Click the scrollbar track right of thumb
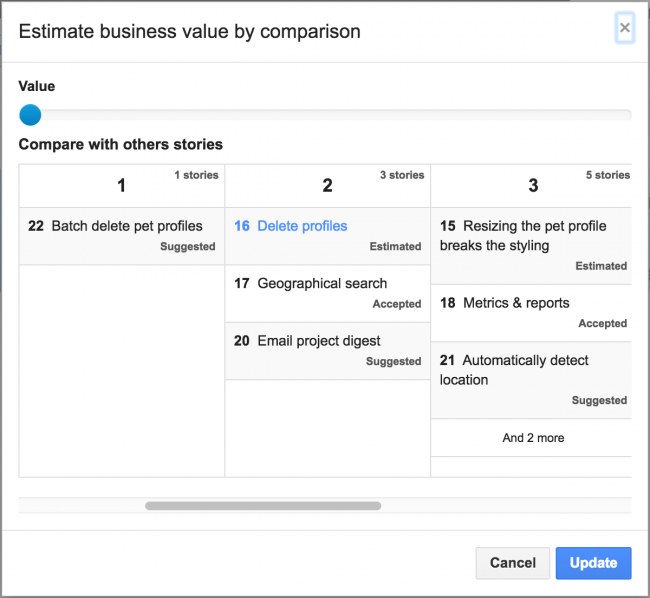This screenshot has width=650, height=598. [x=507, y=506]
